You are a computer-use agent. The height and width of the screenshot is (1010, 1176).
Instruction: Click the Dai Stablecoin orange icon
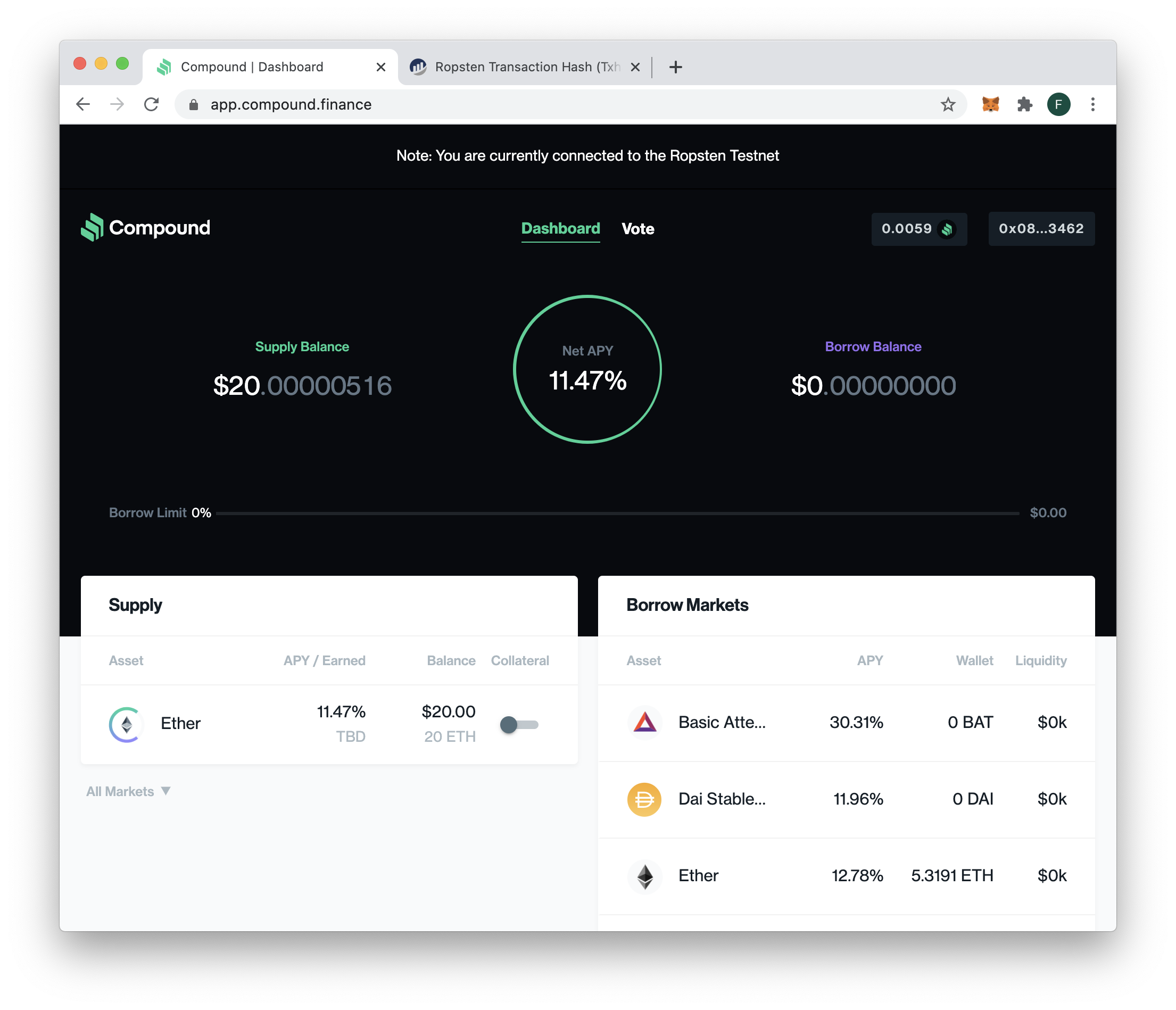click(x=644, y=799)
